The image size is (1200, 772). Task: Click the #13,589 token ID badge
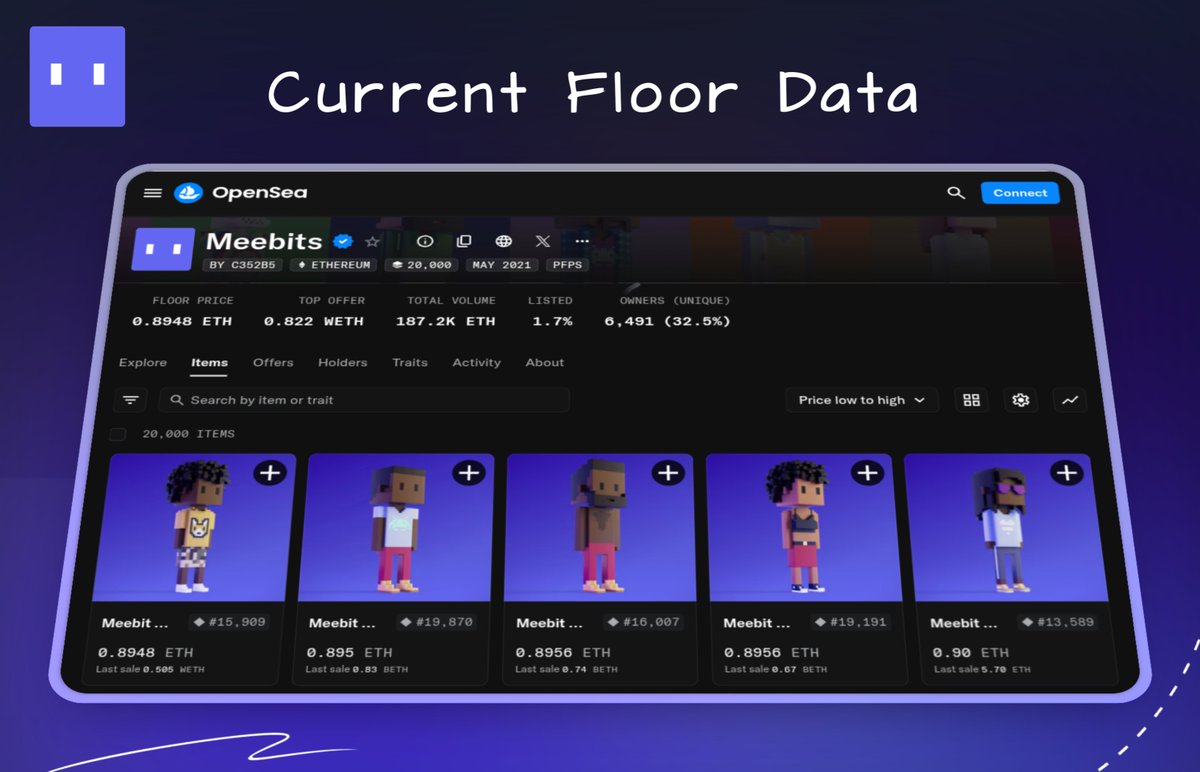[x=1059, y=622]
